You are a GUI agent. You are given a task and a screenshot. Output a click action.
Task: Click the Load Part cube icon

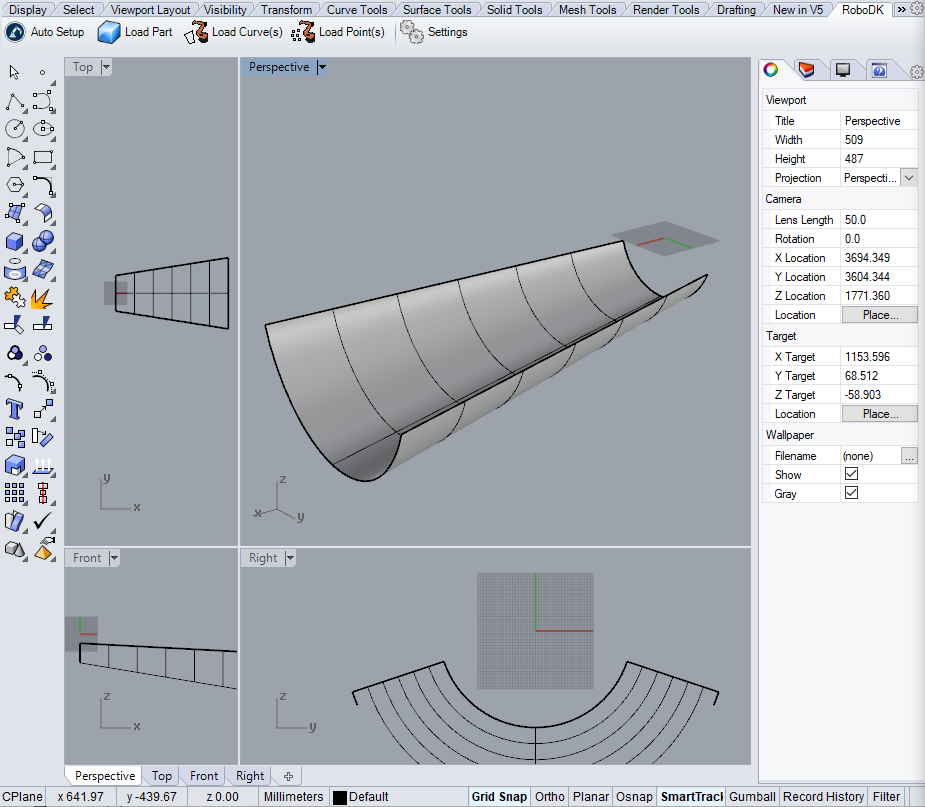108,32
